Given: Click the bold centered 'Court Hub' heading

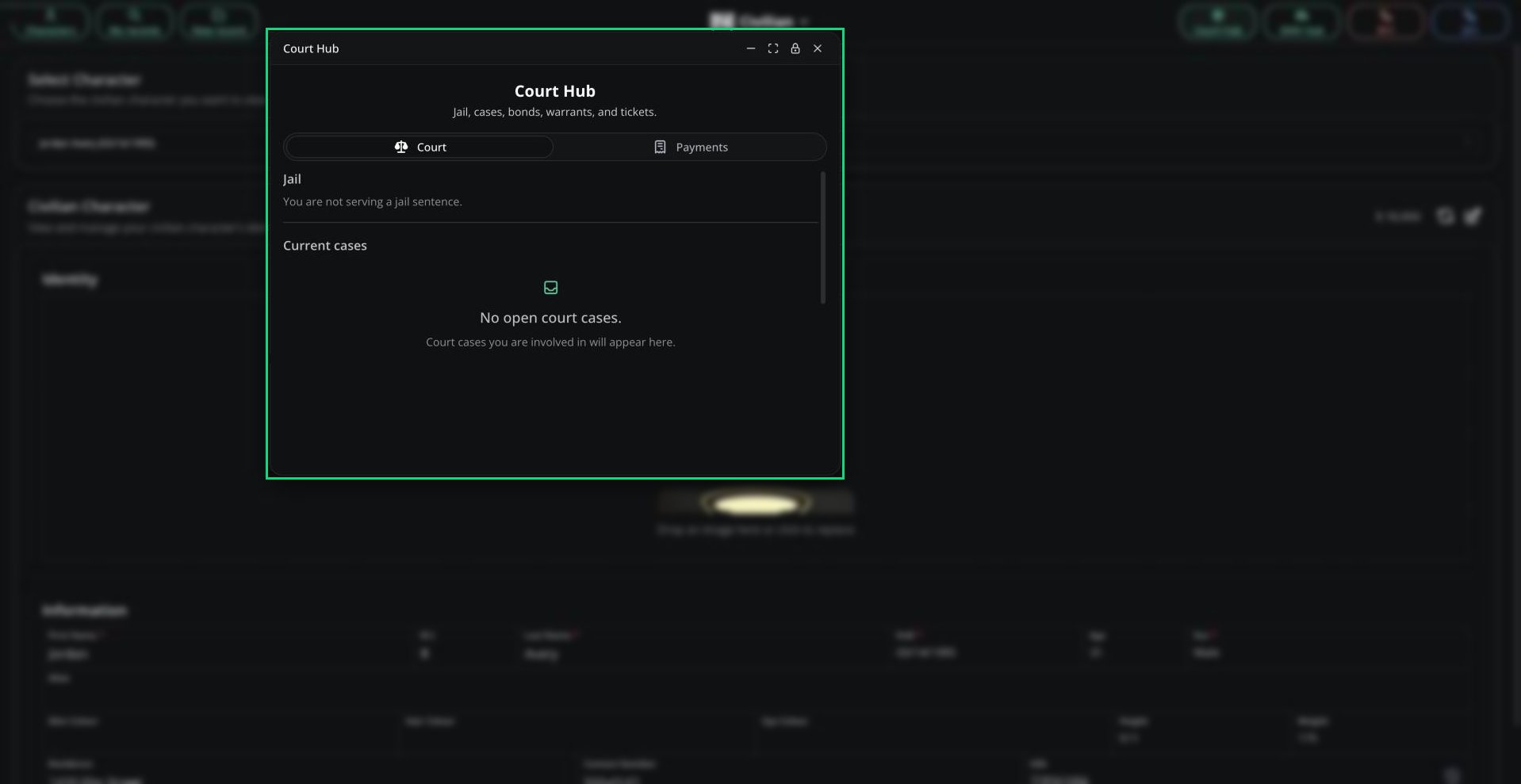Looking at the screenshot, I should pyautogui.click(x=555, y=91).
